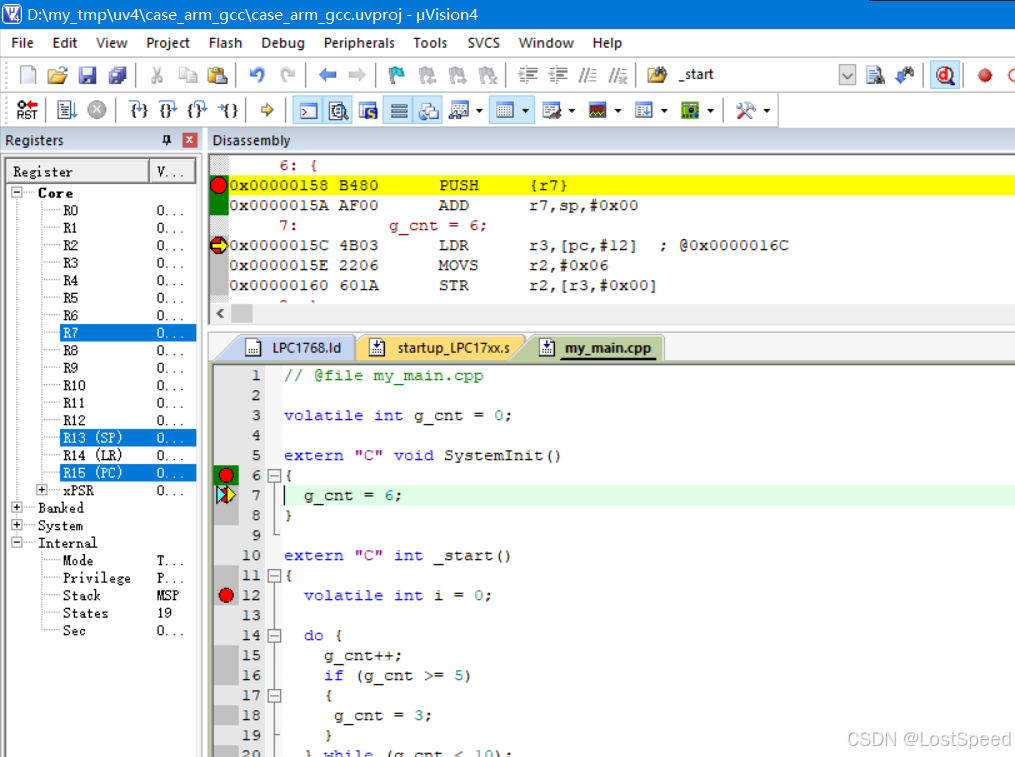Open the find-text combo box dropdown

847,75
